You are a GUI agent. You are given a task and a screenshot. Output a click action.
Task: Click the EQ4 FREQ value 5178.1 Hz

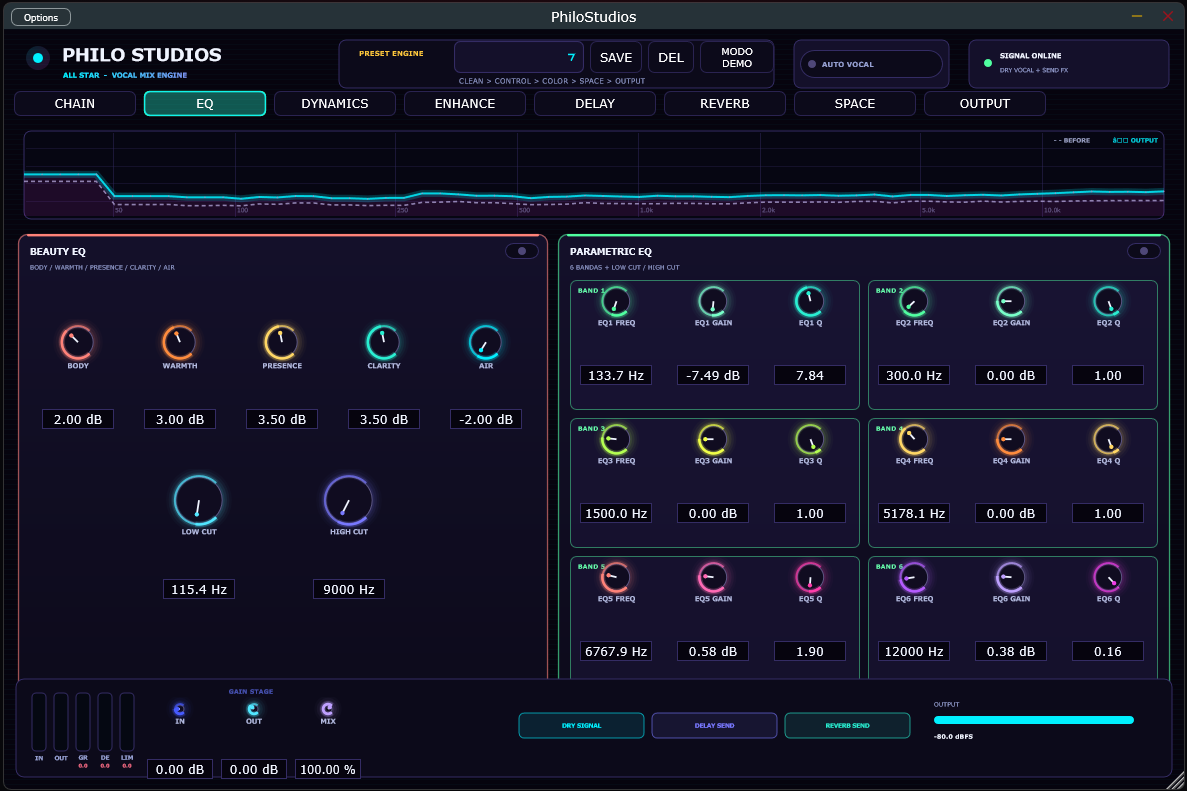click(x=914, y=513)
